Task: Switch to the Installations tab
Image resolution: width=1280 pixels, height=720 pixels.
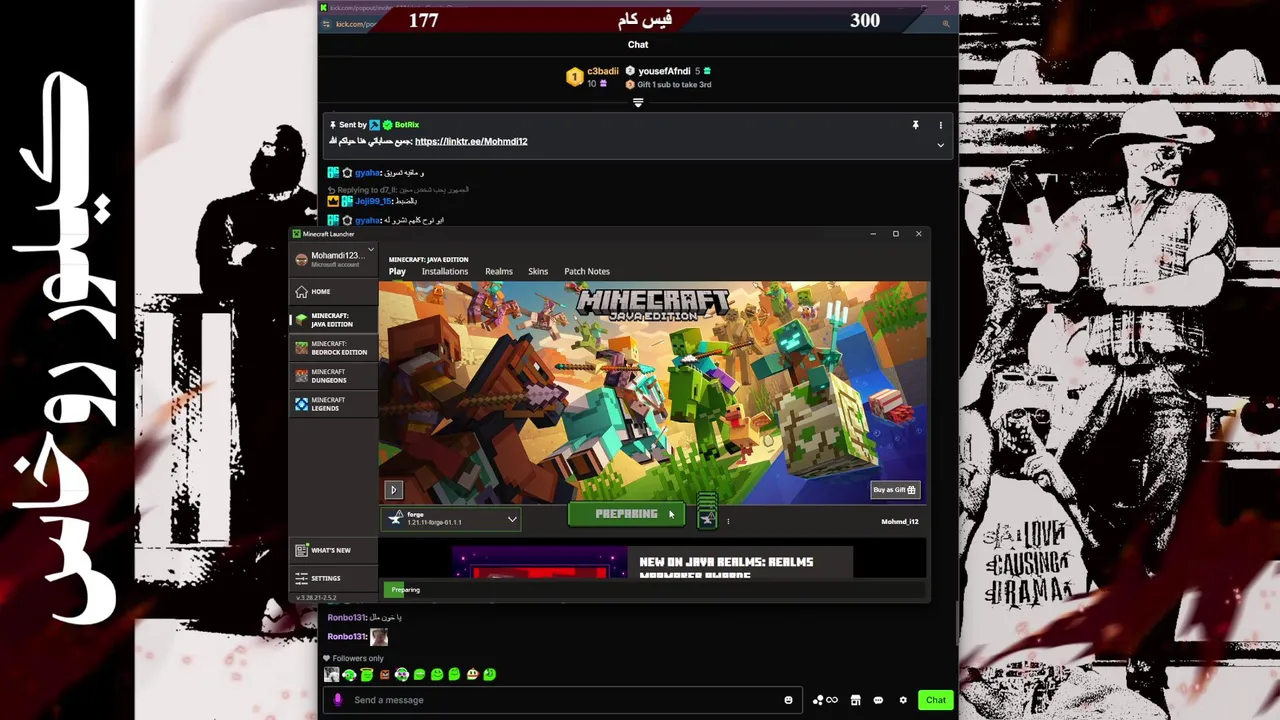Action: 445,271
